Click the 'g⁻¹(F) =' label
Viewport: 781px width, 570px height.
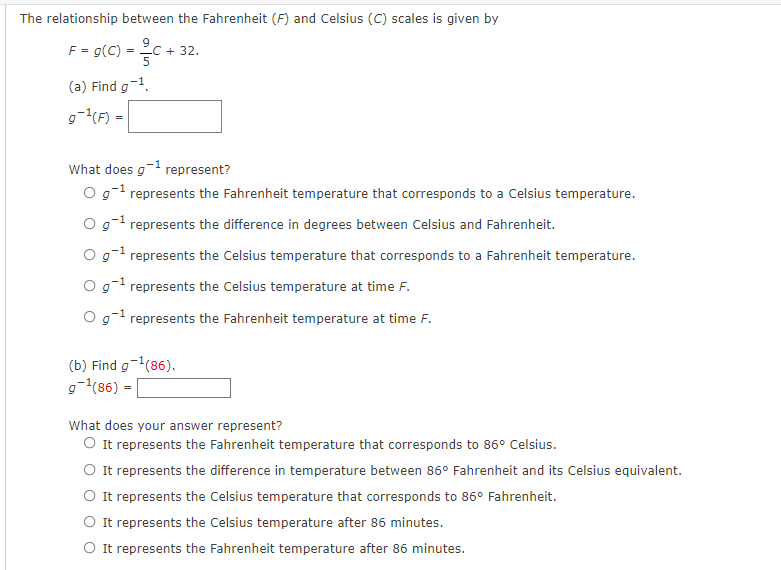click(95, 117)
